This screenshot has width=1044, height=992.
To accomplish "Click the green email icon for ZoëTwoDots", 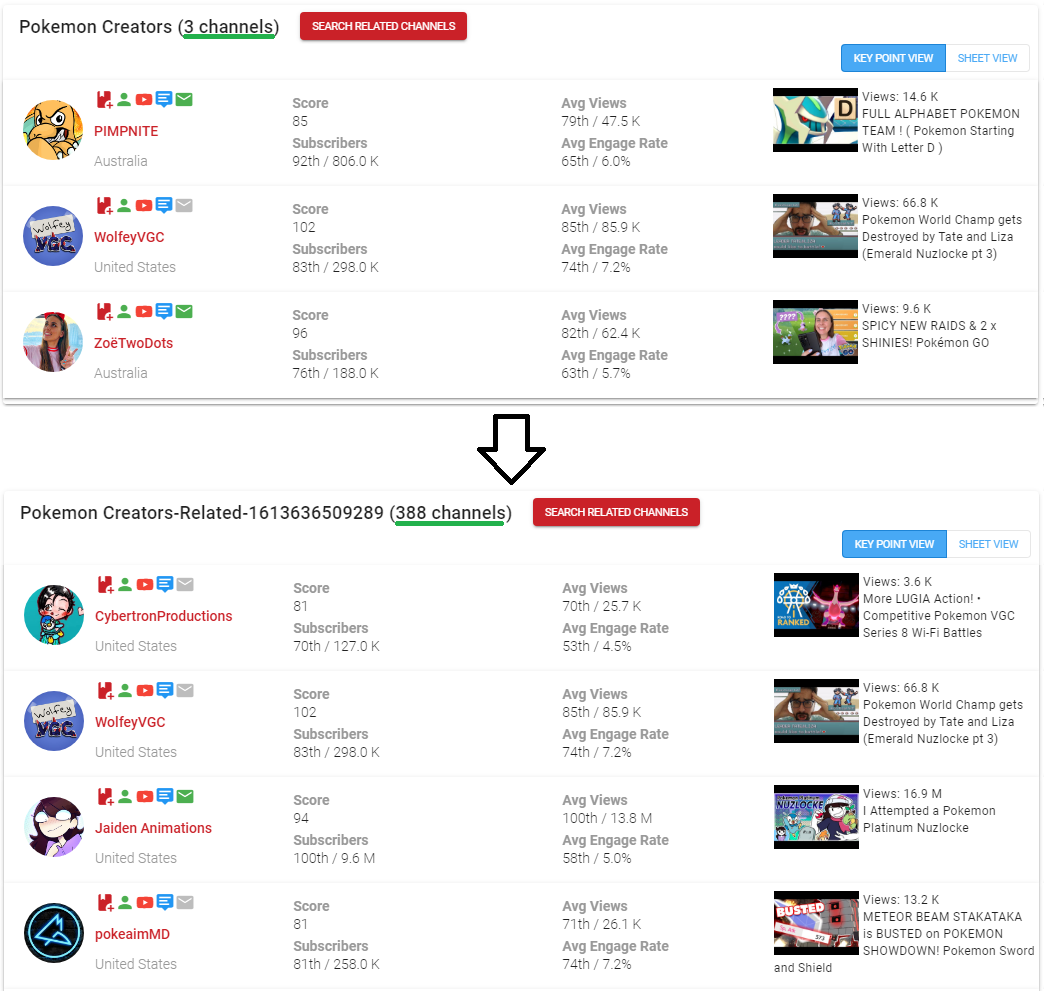I will (184, 311).
